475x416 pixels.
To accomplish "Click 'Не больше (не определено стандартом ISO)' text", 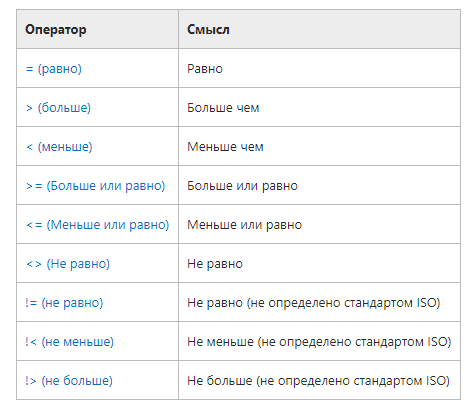I will pos(318,381).
